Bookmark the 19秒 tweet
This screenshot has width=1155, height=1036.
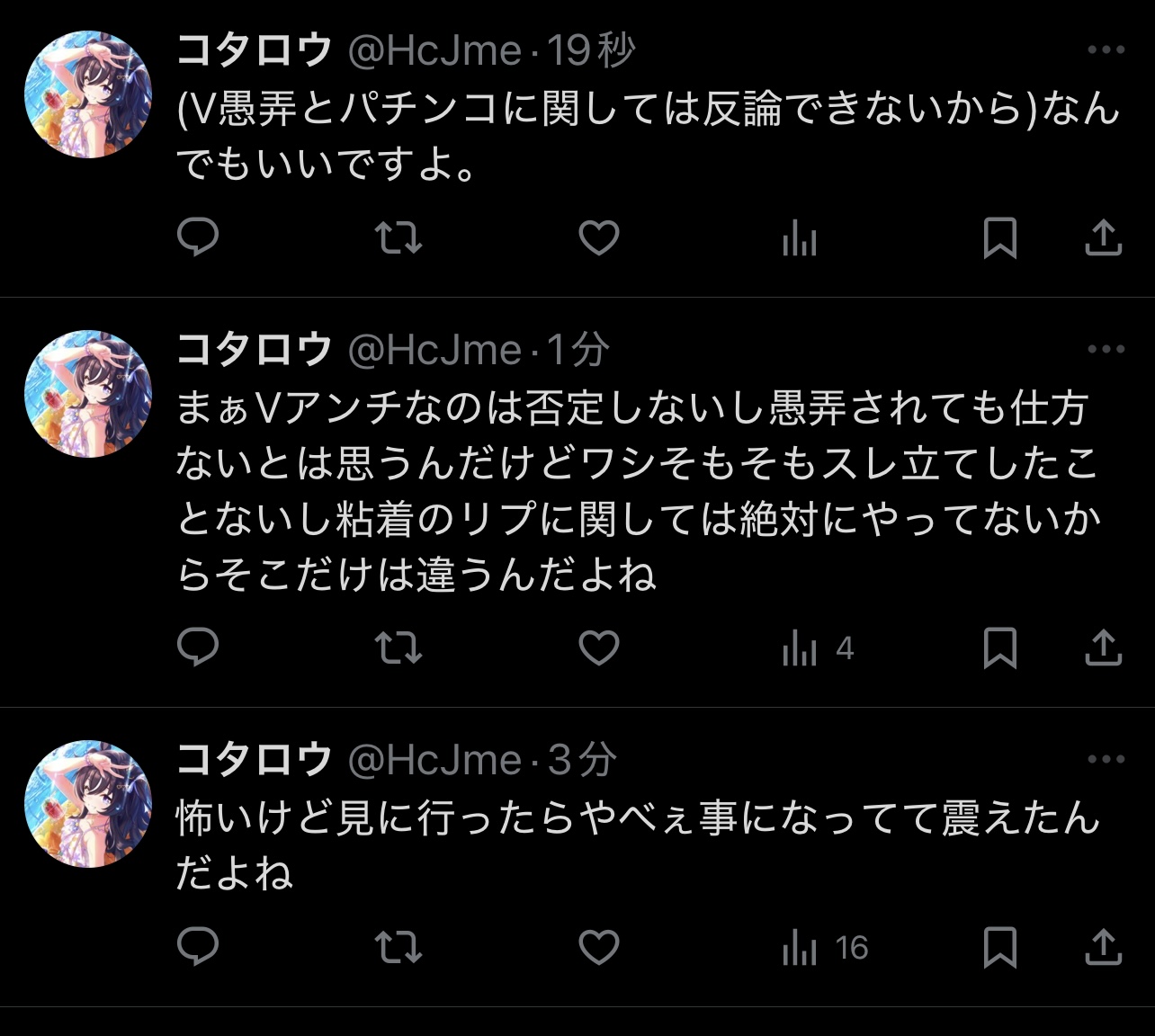999,237
